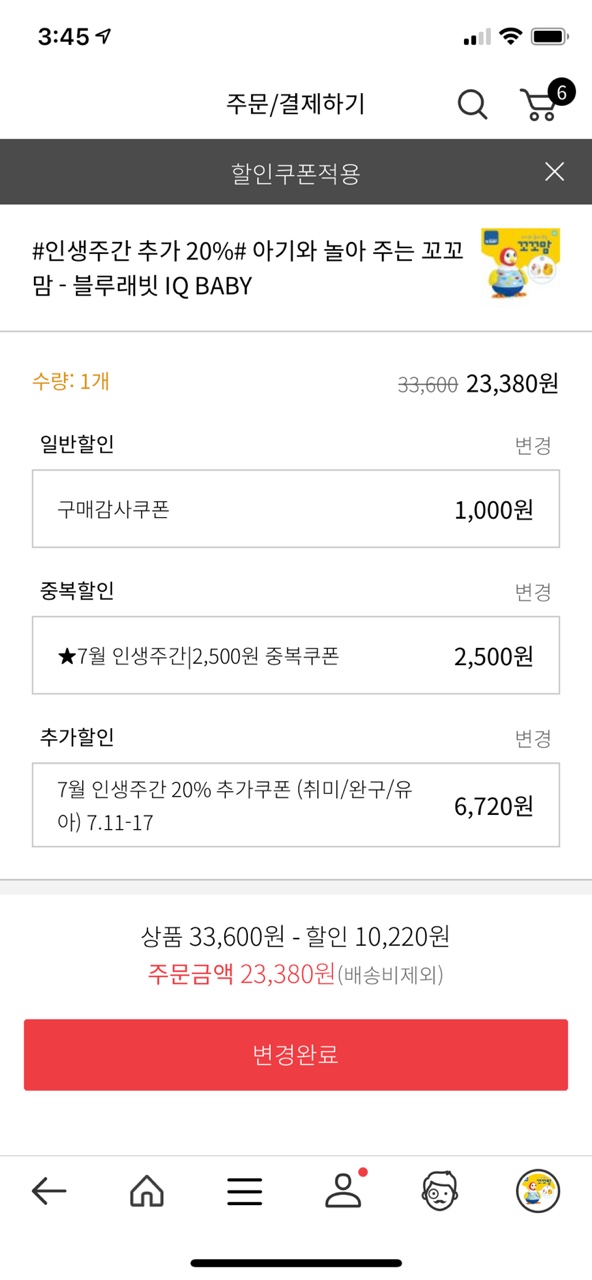Tap the product title 아기와 놀아 주는 꼬꼬맘
Screen dimensions: 592x1280
click(x=247, y=268)
